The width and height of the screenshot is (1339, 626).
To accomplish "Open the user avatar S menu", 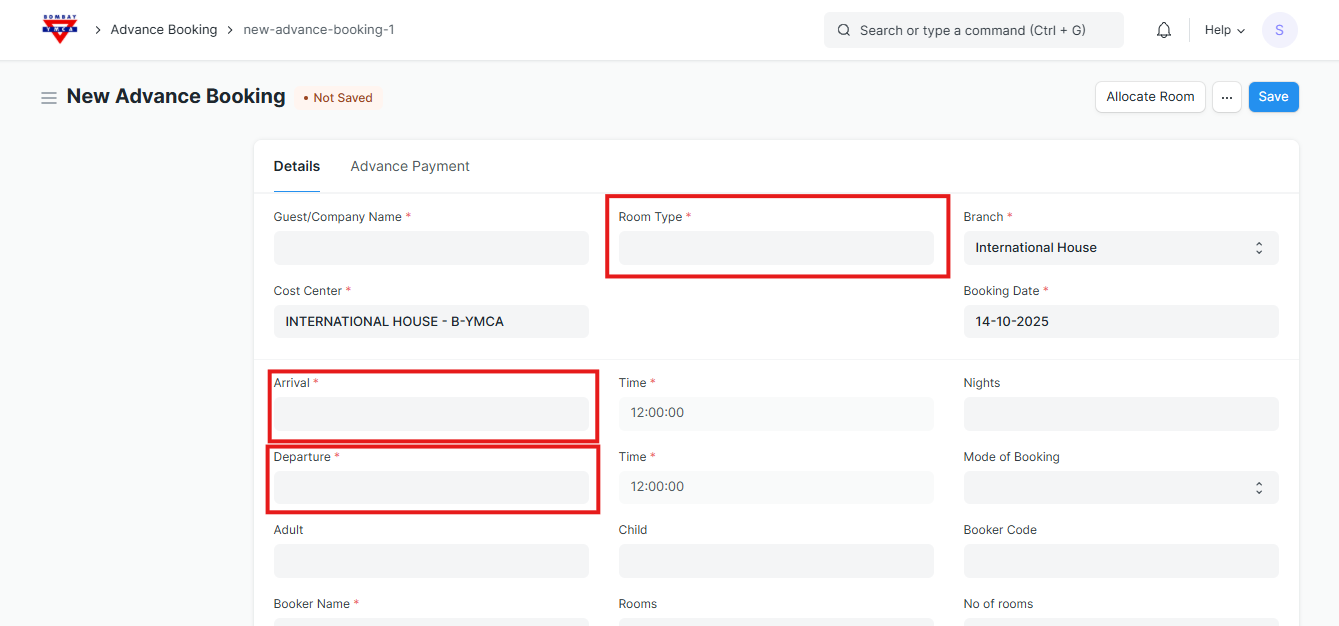I will point(1279,30).
